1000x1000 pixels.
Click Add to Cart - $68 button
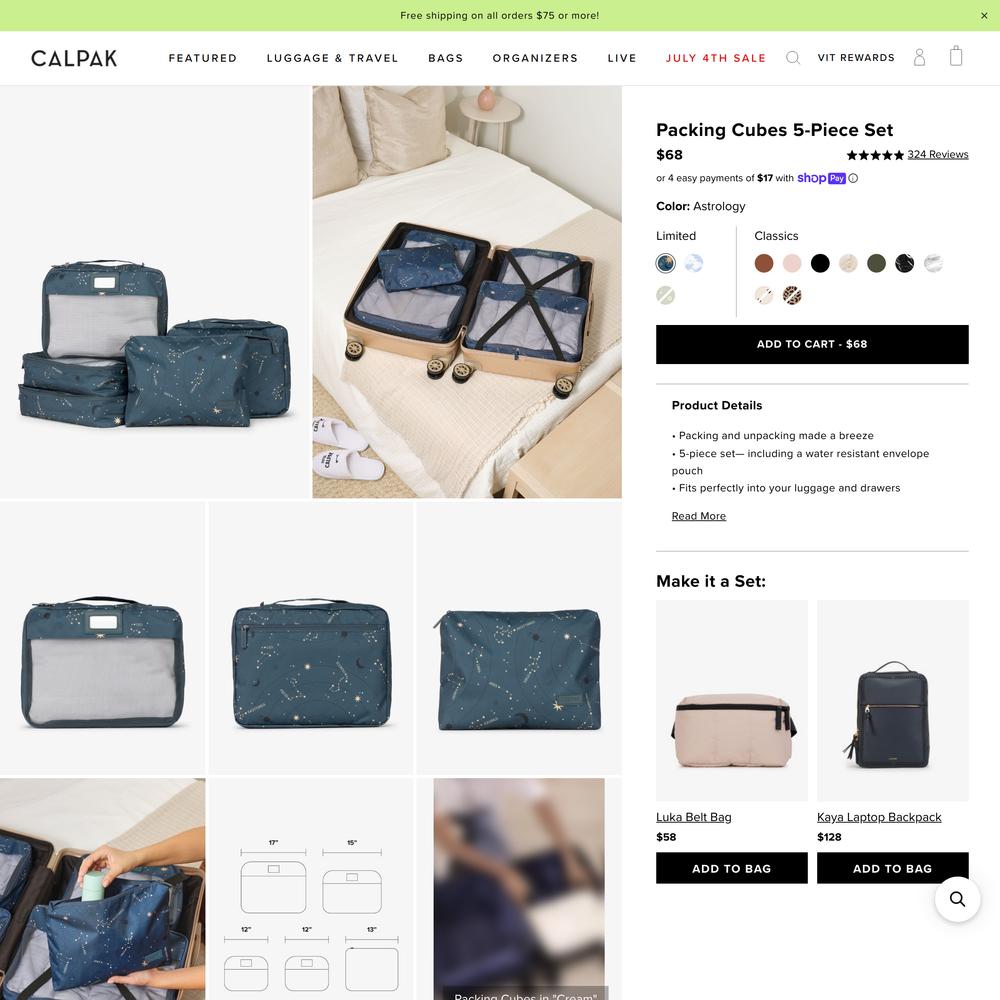(812, 344)
